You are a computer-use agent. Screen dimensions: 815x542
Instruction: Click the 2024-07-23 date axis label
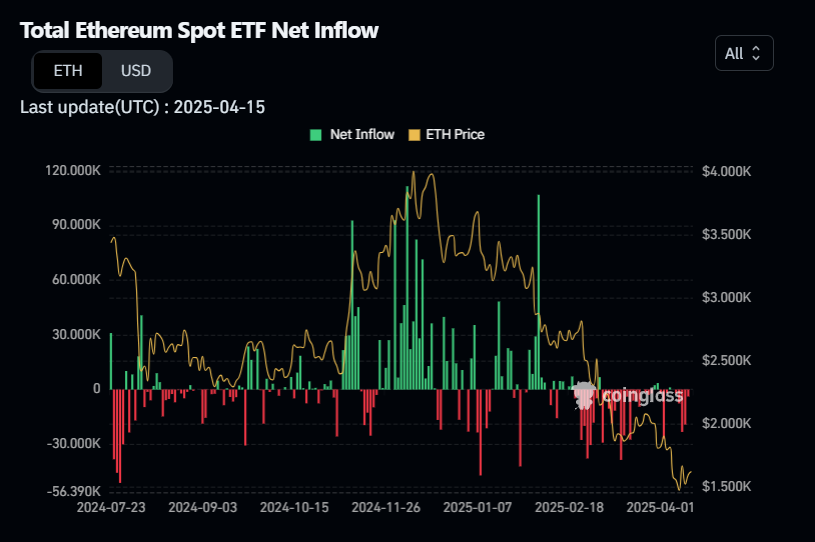(x=111, y=507)
